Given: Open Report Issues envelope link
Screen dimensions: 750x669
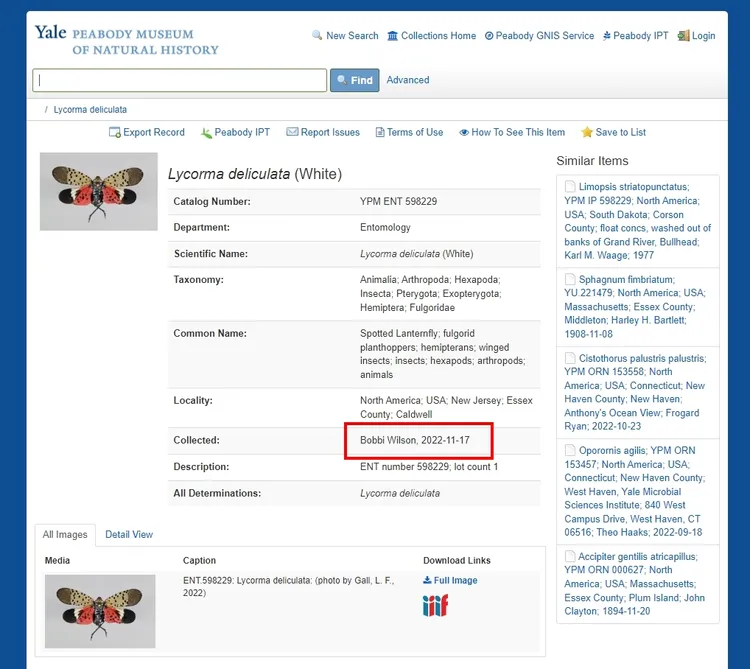Looking at the screenshot, I should 322,132.
